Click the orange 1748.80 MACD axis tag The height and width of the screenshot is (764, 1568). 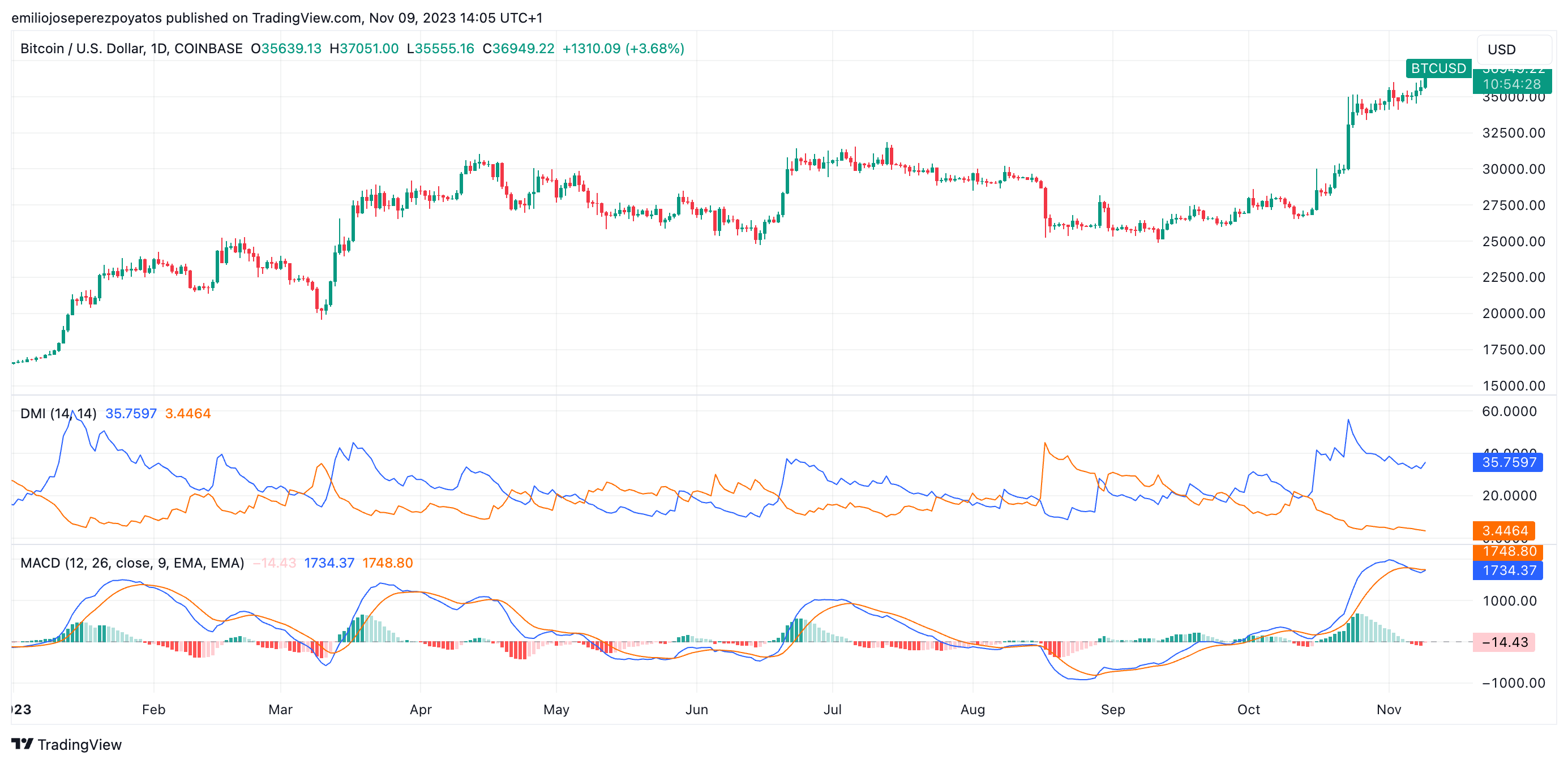point(1509,552)
